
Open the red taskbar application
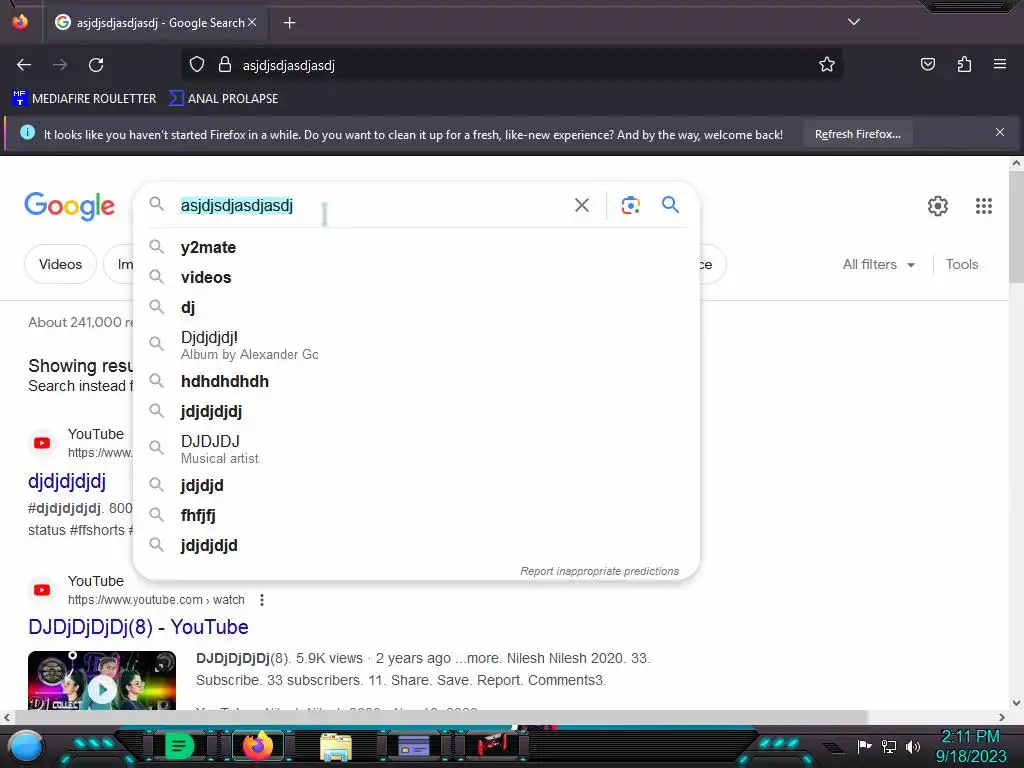pyautogui.click(x=492, y=746)
